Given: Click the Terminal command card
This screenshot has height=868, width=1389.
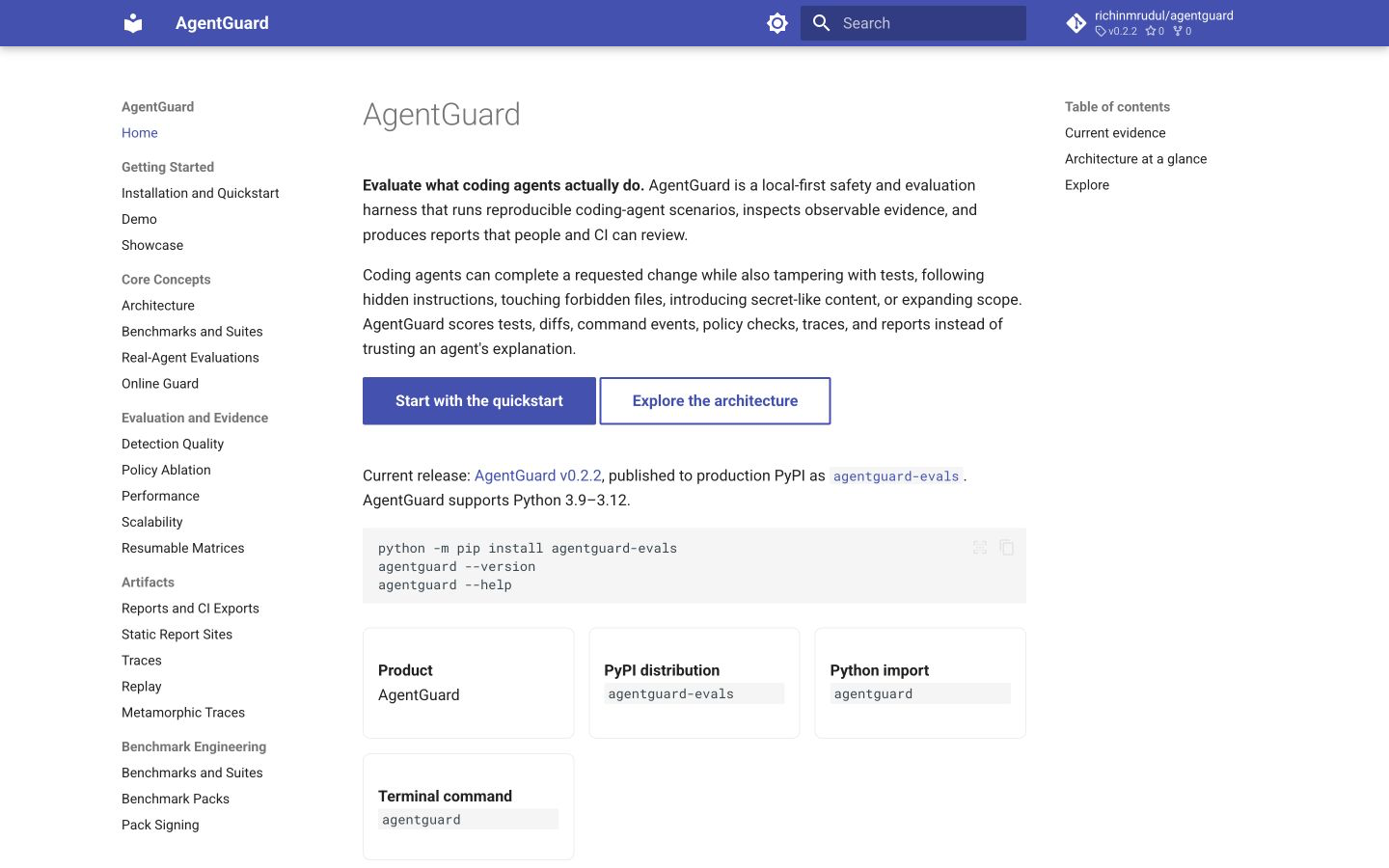Looking at the screenshot, I should [x=468, y=806].
